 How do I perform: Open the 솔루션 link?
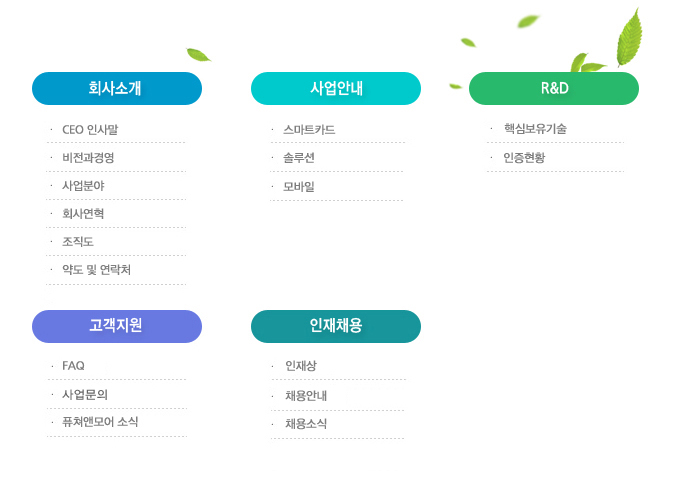299,157
